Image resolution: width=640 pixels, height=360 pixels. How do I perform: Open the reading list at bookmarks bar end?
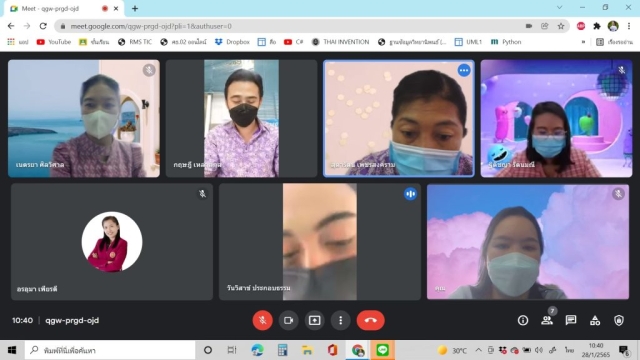pos(614,42)
